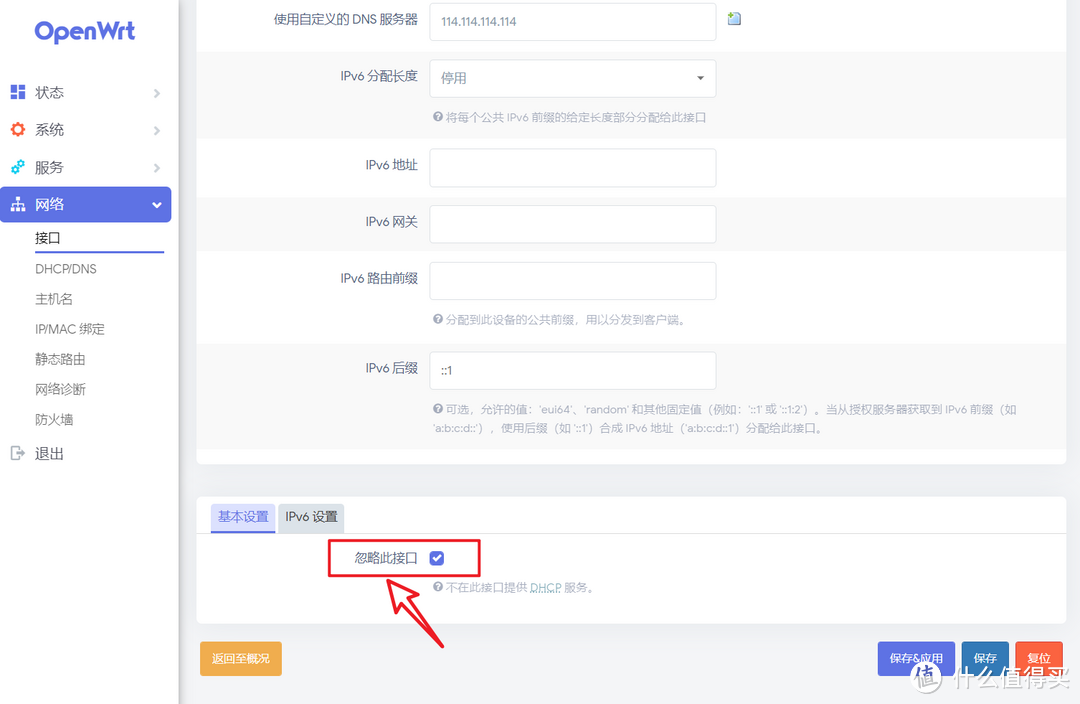Image resolution: width=1080 pixels, height=704 pixels.
Task: Click the 退出 (Logout) icon
Action: [x=19, y=452]
